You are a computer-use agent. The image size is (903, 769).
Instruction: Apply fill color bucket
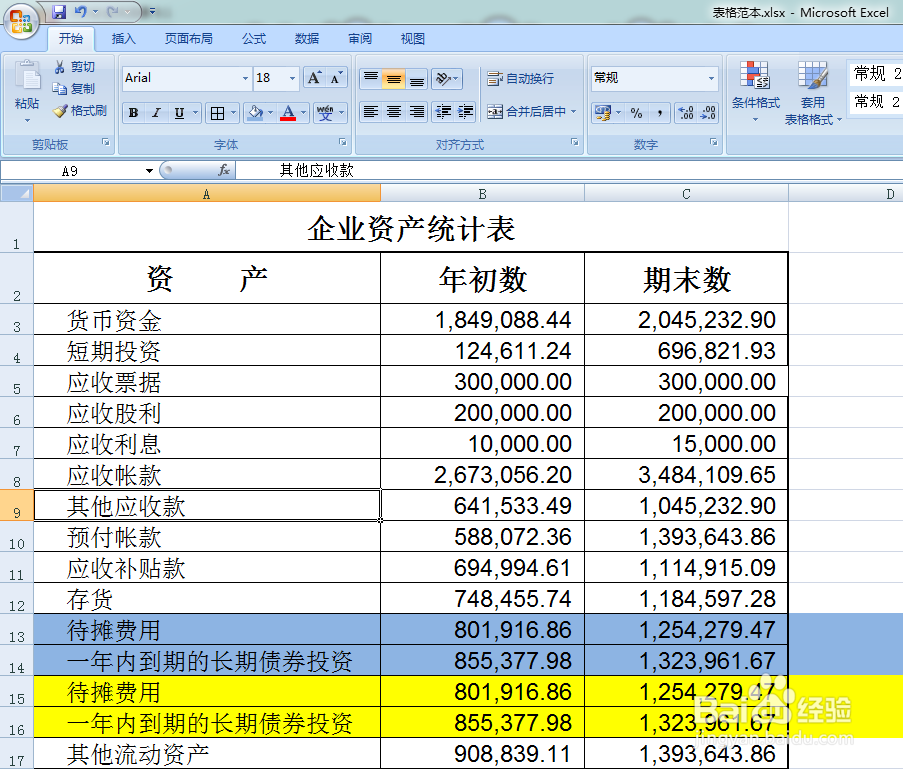[255, 113]
